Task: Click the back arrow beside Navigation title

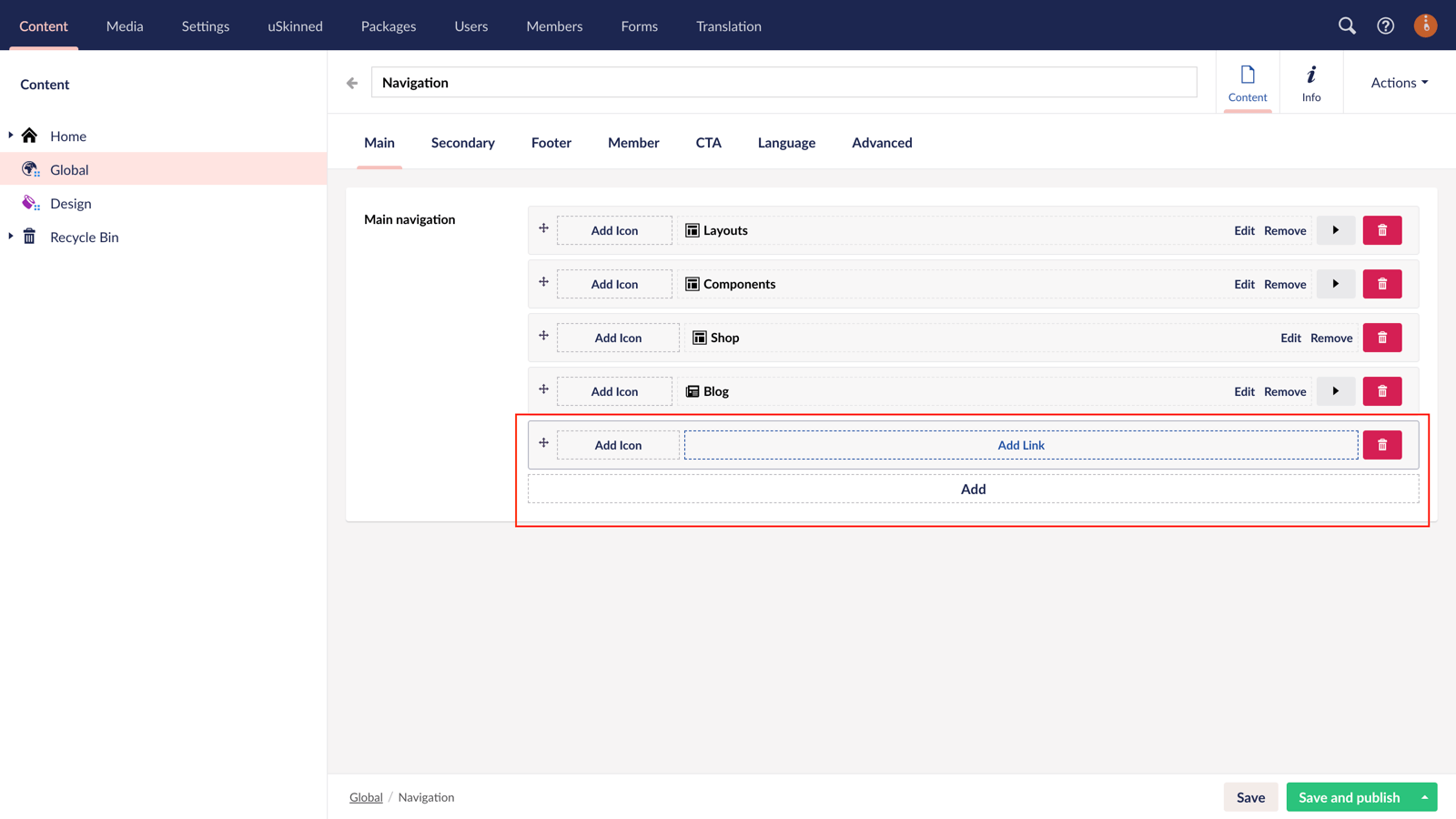Action: click(x=351, y=82)
